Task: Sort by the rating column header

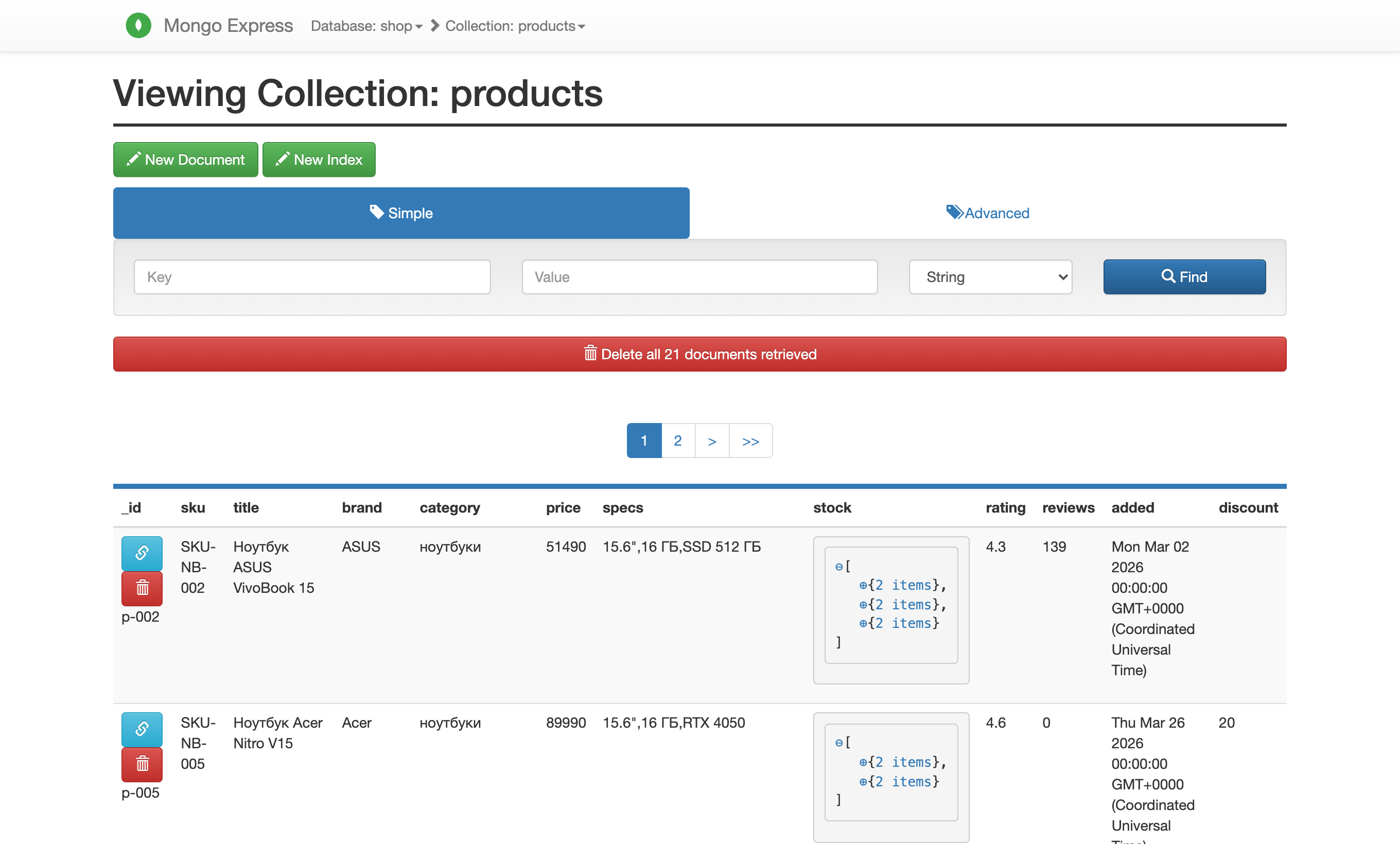Action: (x=1006, y=508)
